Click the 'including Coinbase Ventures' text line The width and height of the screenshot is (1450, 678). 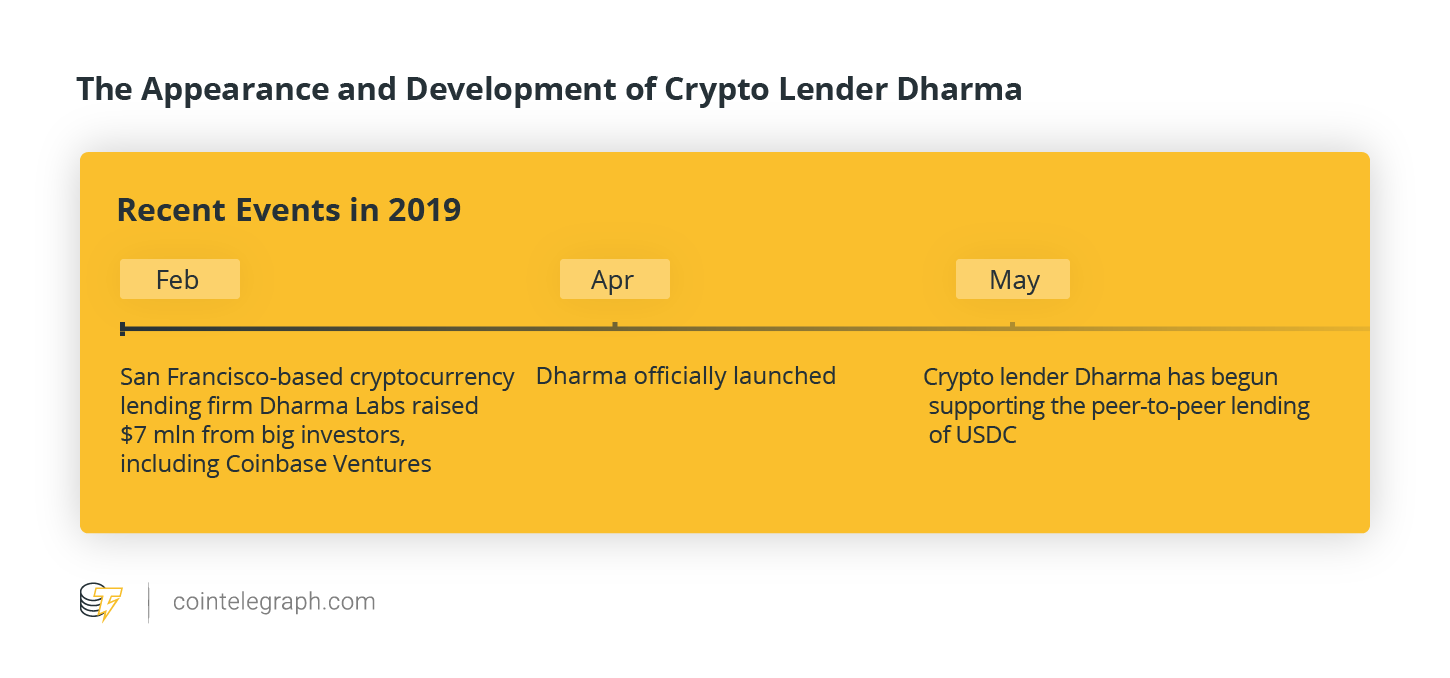coord(276,464)
